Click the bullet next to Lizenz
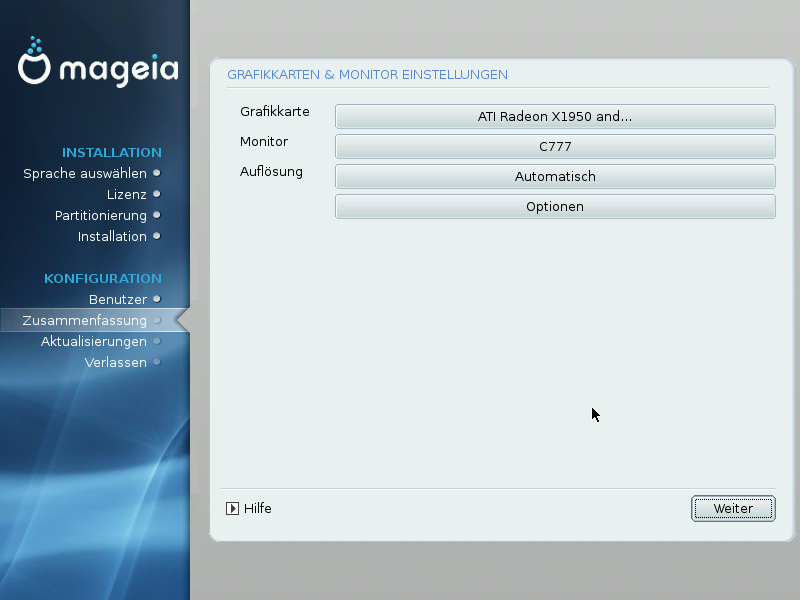Screen dimensions: 800x600 click(157, 194)
